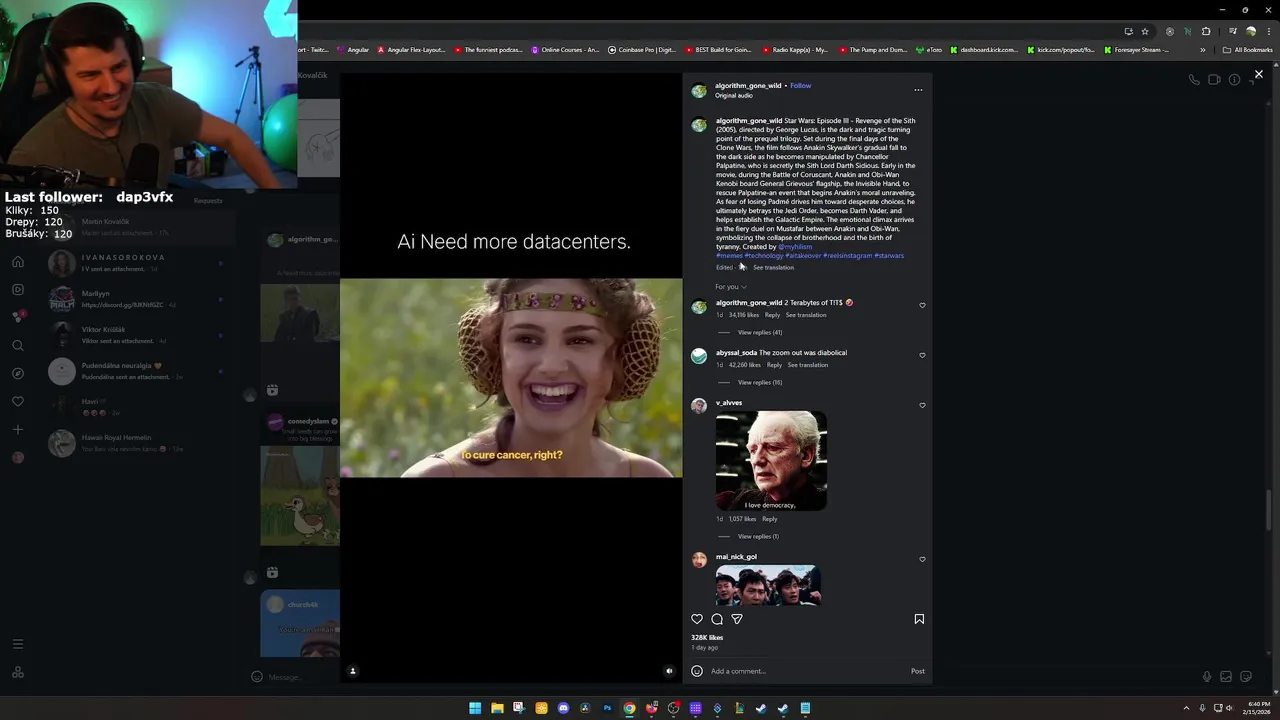
Task: Save the post with the bookmark icon
Action: point(919,619)
